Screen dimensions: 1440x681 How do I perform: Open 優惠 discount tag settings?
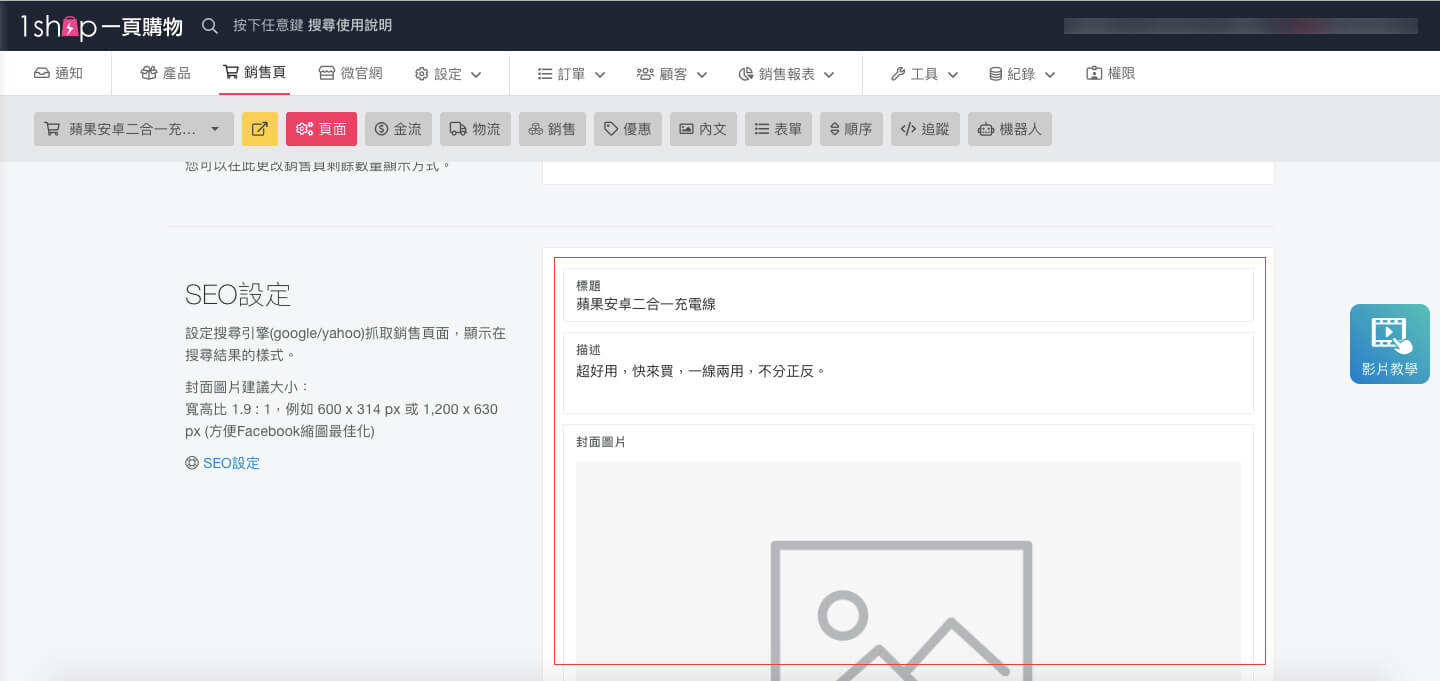(628, 129)
